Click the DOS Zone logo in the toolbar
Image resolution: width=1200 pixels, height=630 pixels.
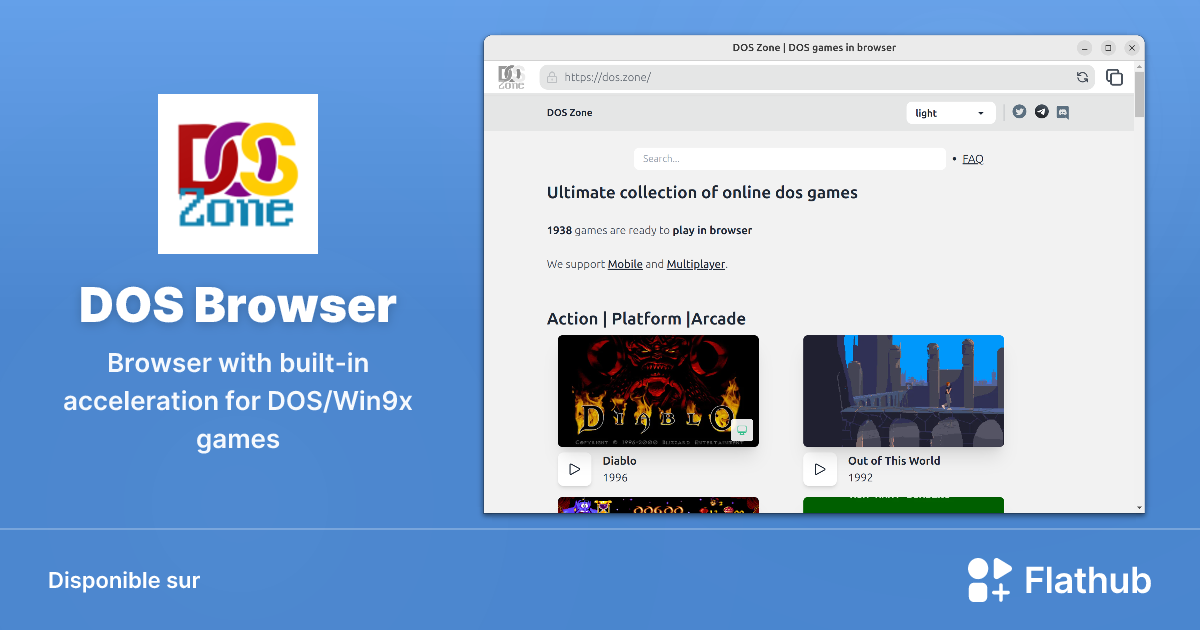tap(510, 77)
